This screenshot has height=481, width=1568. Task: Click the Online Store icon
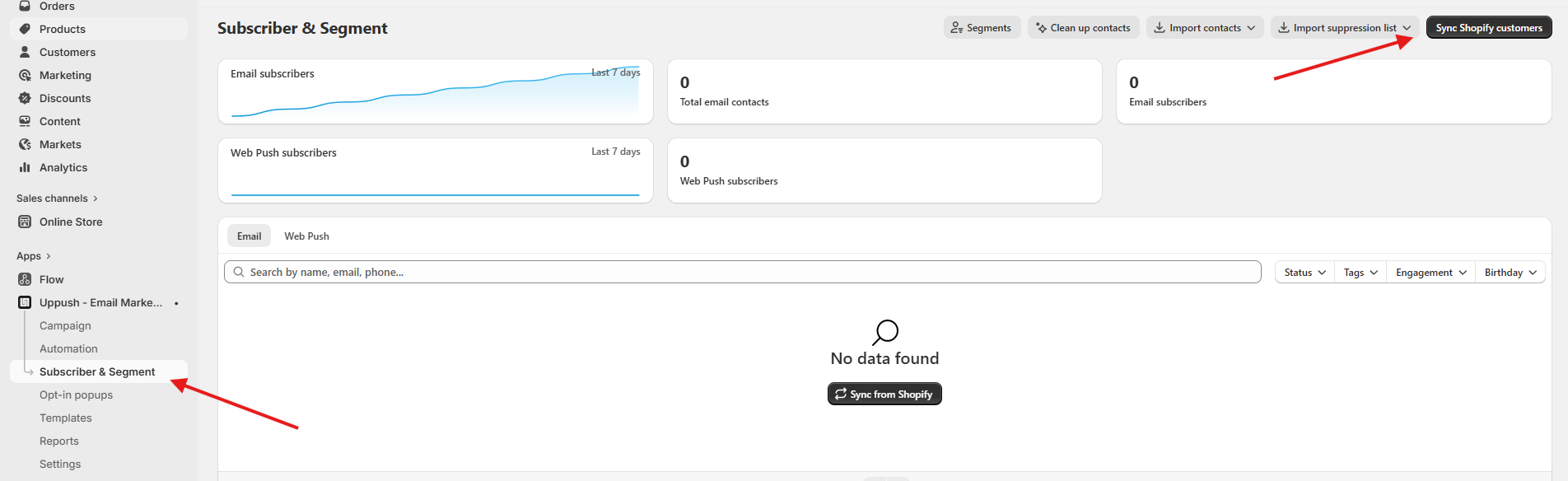click(25, 222)
